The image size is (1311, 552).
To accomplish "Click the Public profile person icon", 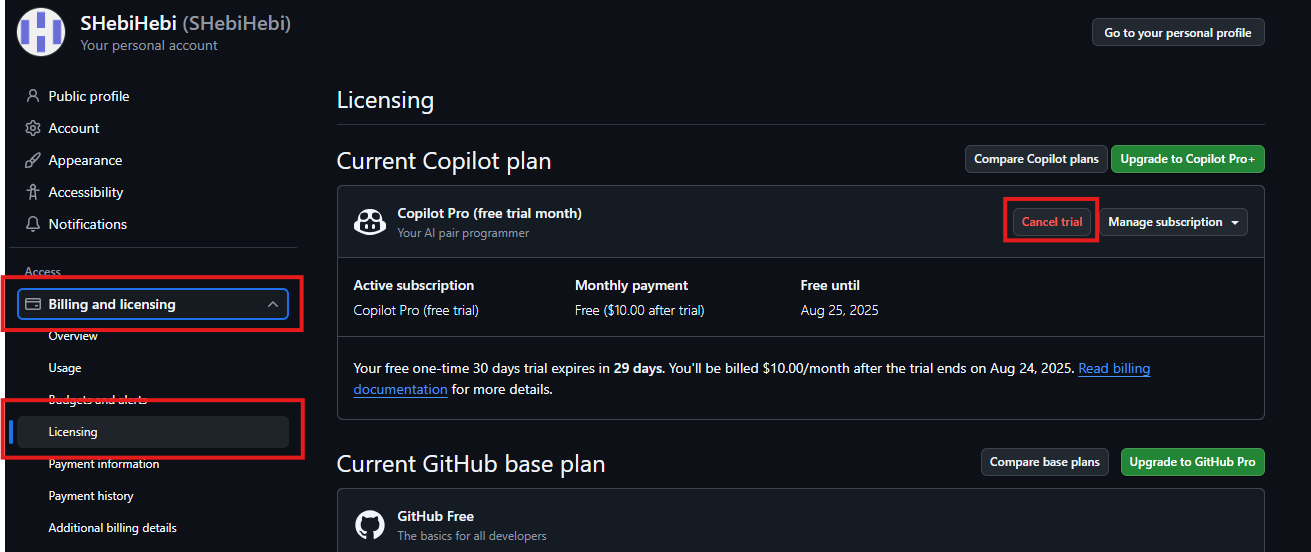I will coord(33,96).
